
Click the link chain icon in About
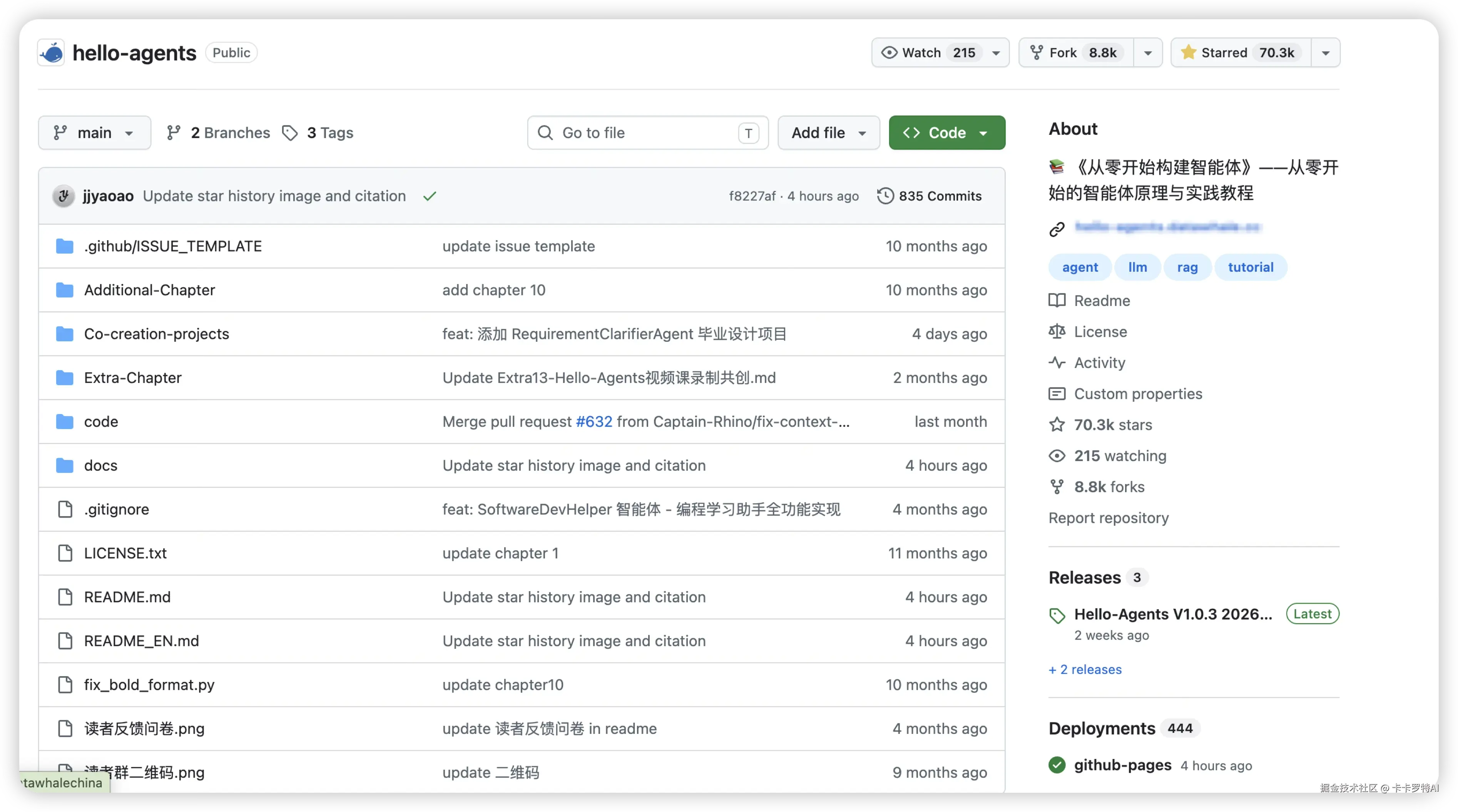1057,229
